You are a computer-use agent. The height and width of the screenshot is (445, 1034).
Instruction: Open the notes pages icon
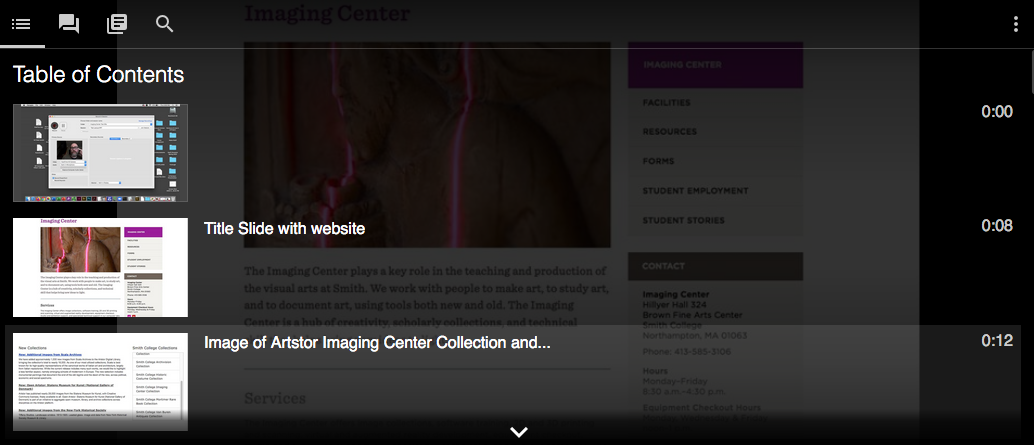(117, 24)
